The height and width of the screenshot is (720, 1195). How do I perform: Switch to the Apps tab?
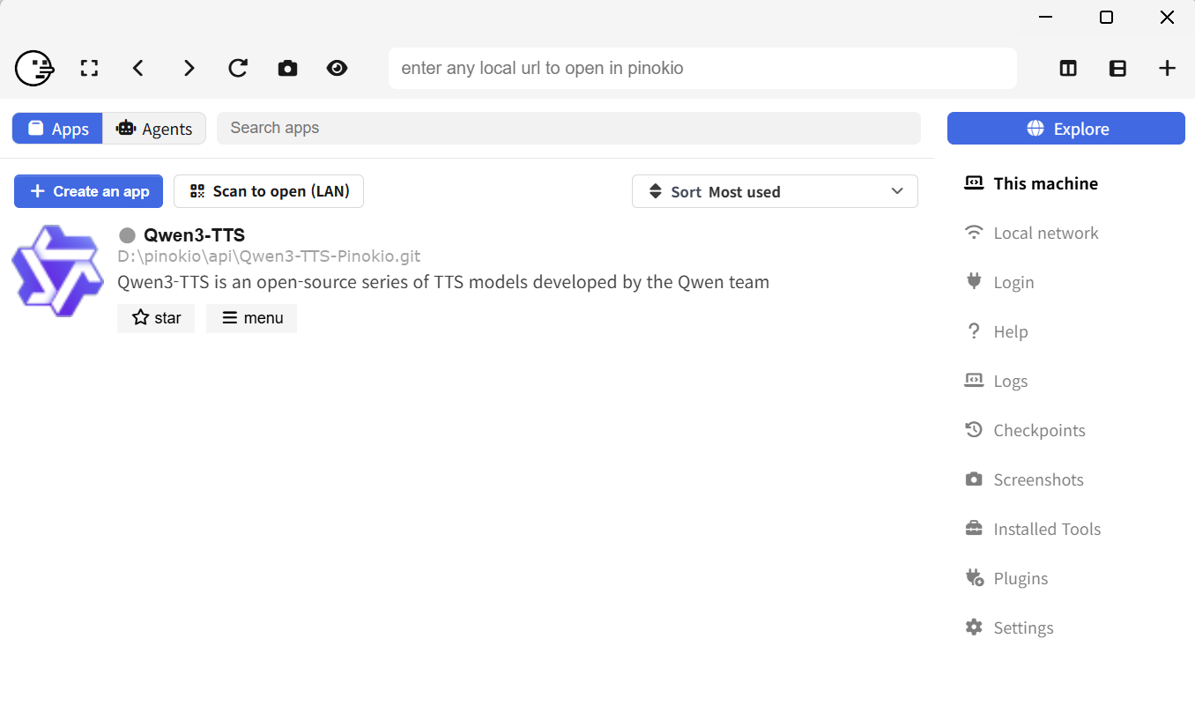58,129
